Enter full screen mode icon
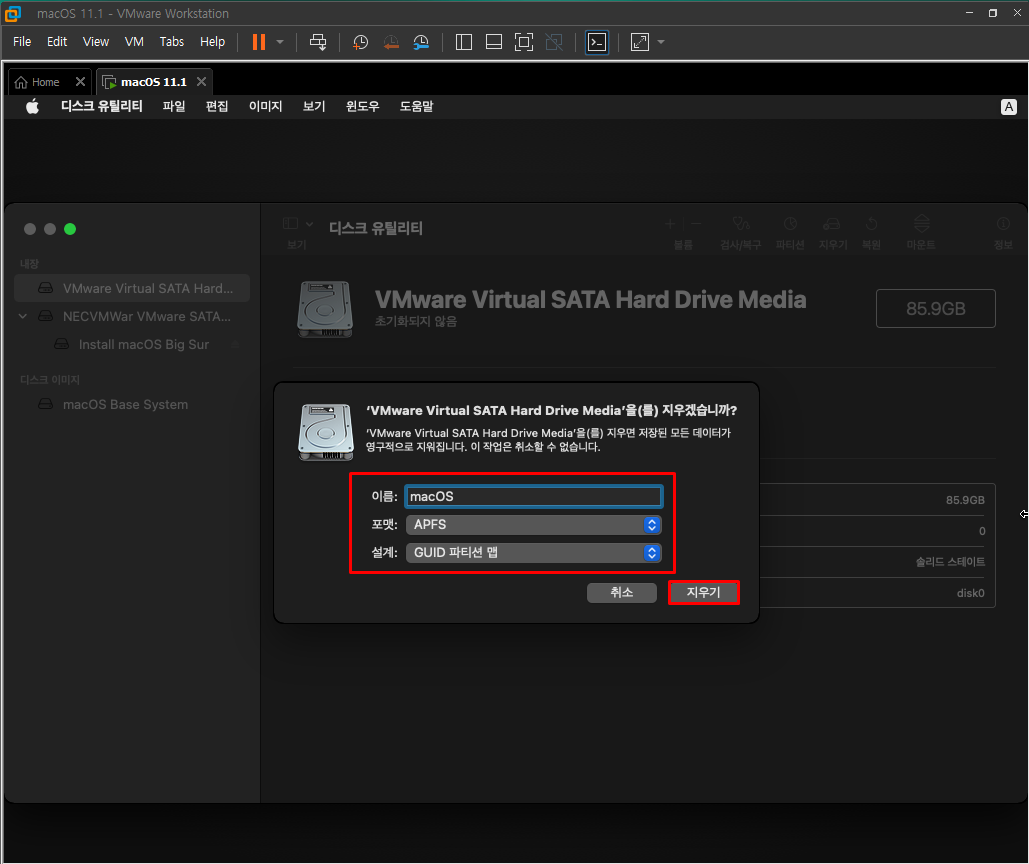Viewport: 1029px width, 864px height. tap(524, 42)
